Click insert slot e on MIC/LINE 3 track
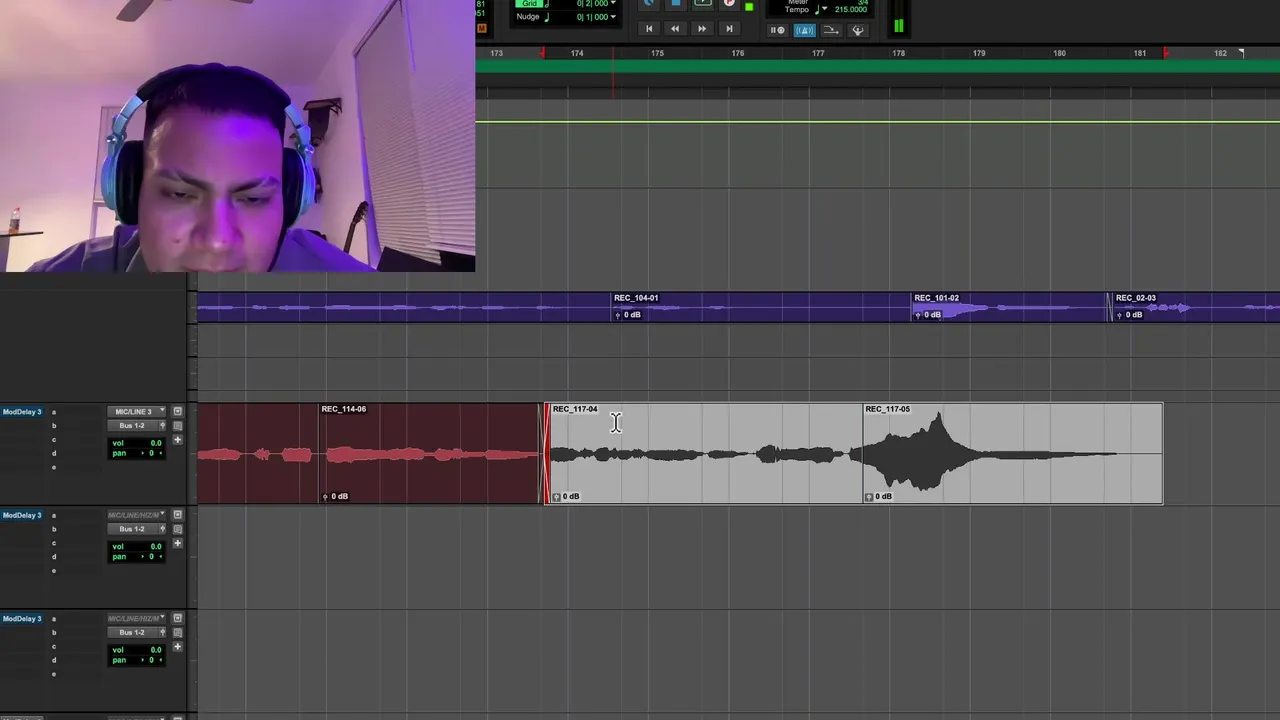The image size is (1280, 720). click(54, 467)
